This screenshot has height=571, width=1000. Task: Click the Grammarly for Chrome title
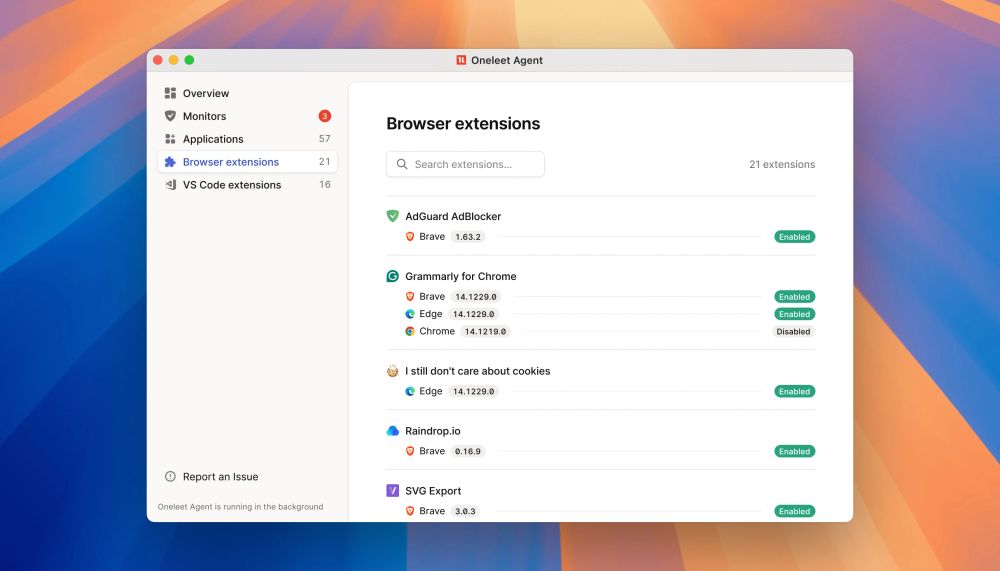461,276
